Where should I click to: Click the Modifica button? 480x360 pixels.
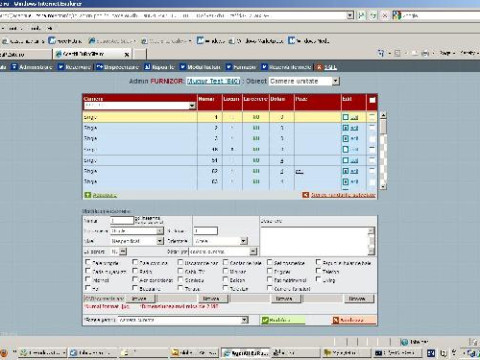283,320
